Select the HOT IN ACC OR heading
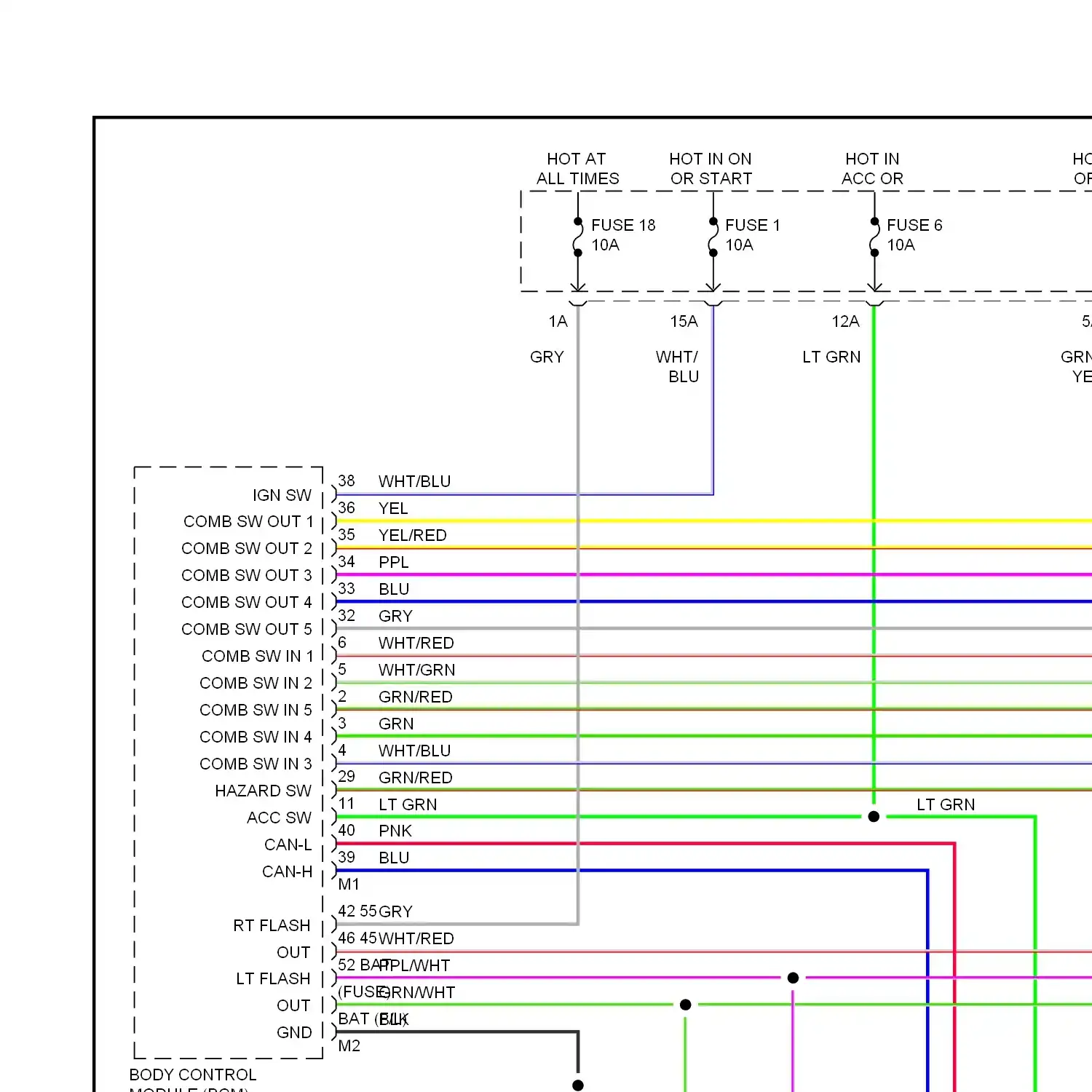 tap(872, 169)
